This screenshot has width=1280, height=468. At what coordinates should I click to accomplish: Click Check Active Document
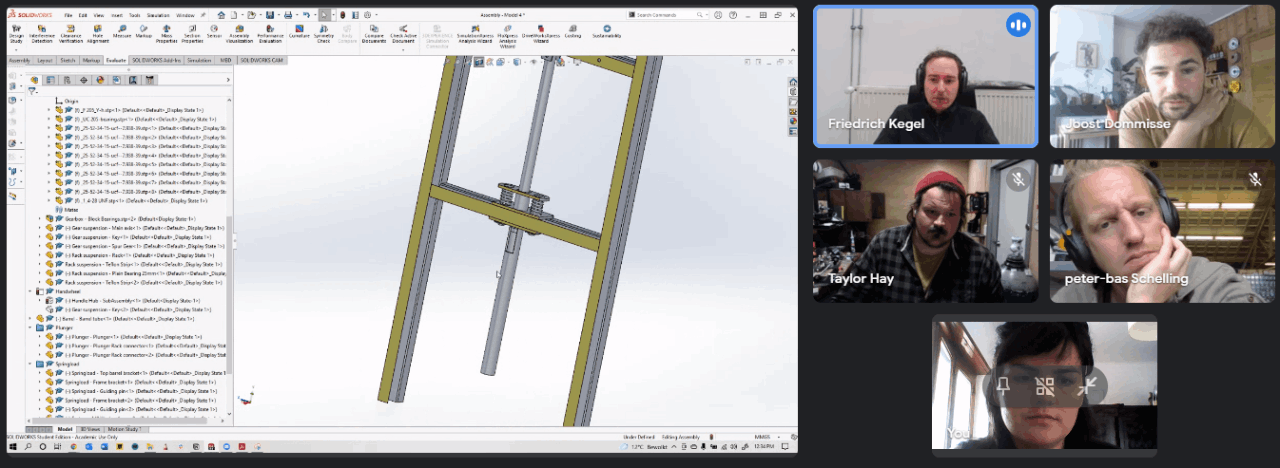click(x=404, y=35)
